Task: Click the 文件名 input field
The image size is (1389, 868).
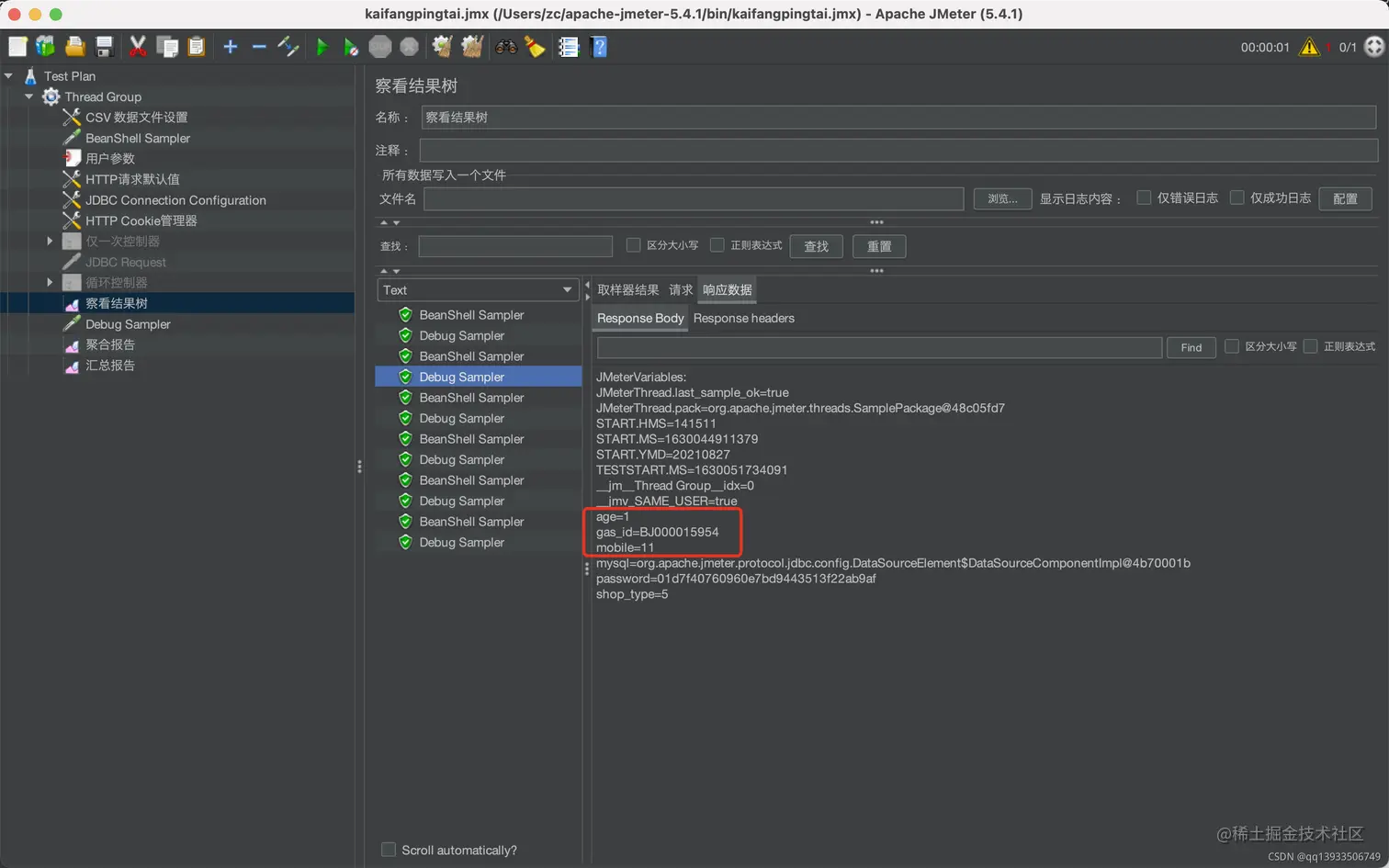Action: (693, 198)
